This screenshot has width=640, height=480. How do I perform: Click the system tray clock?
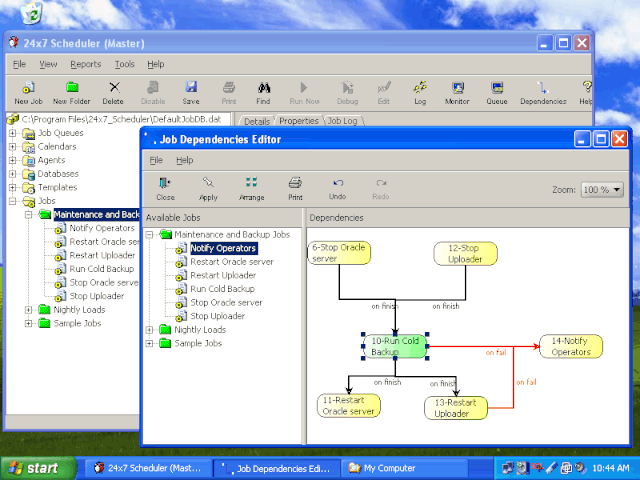point(611,468)
